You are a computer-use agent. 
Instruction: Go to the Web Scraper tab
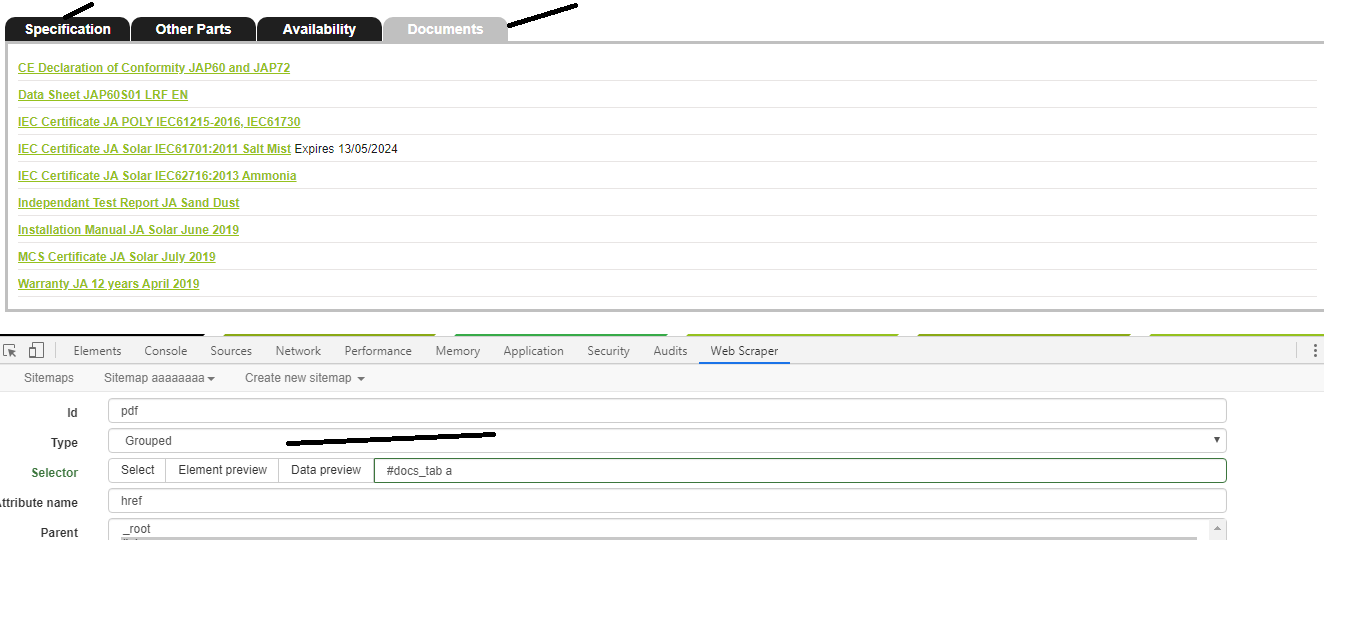744,351
